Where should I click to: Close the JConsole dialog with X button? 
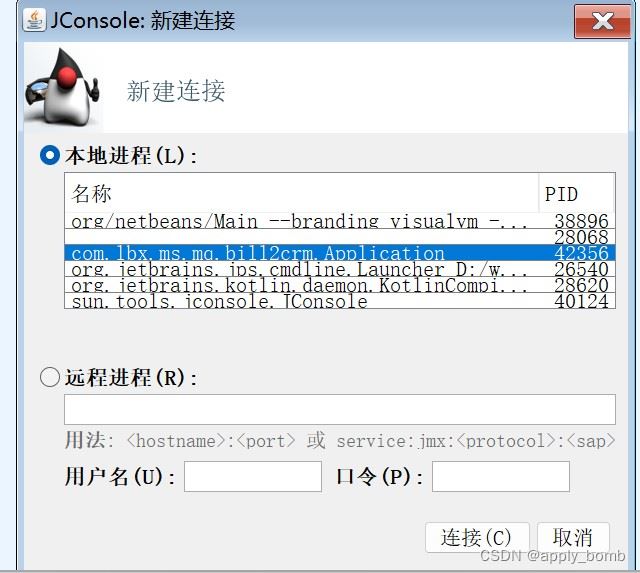(x=602, y=21)
